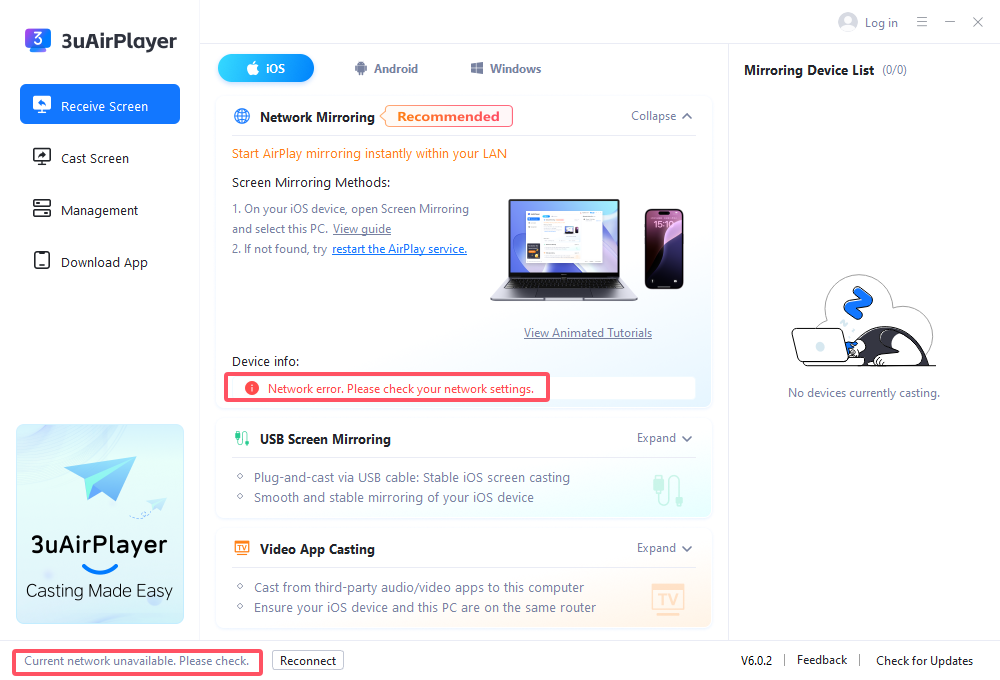The height and width of the screenshot is (680, 1000).
Task: Expand the USB Screen Mirroring section
Action: (665, 438)
